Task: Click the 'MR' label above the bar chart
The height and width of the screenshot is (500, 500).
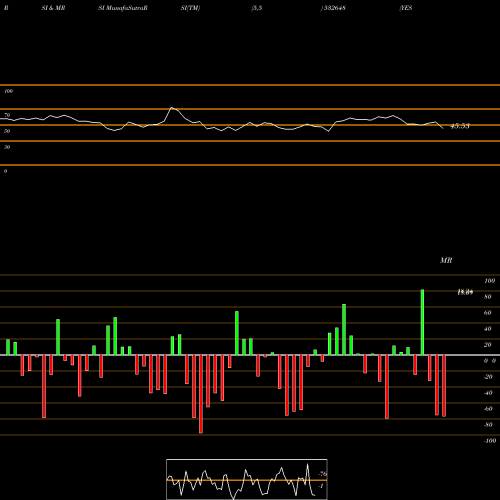Action: 446,260
